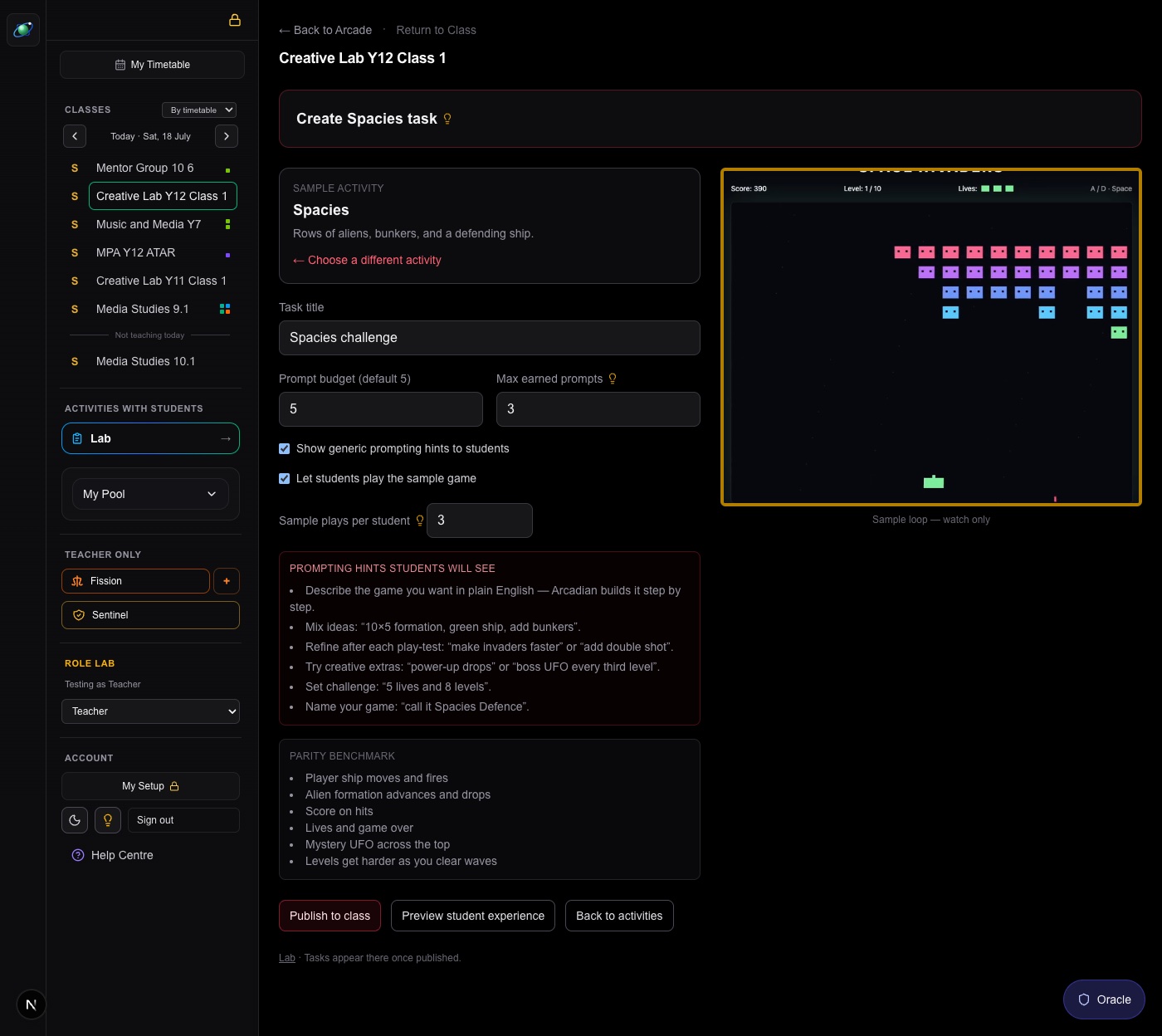Toggle hints lightbulb in Account
Screen dimensions: 1162x1036
click(x=108, y=820)
